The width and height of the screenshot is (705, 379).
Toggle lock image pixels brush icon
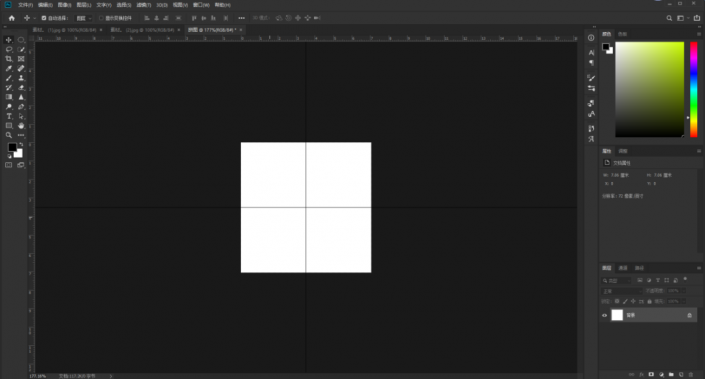625,301
